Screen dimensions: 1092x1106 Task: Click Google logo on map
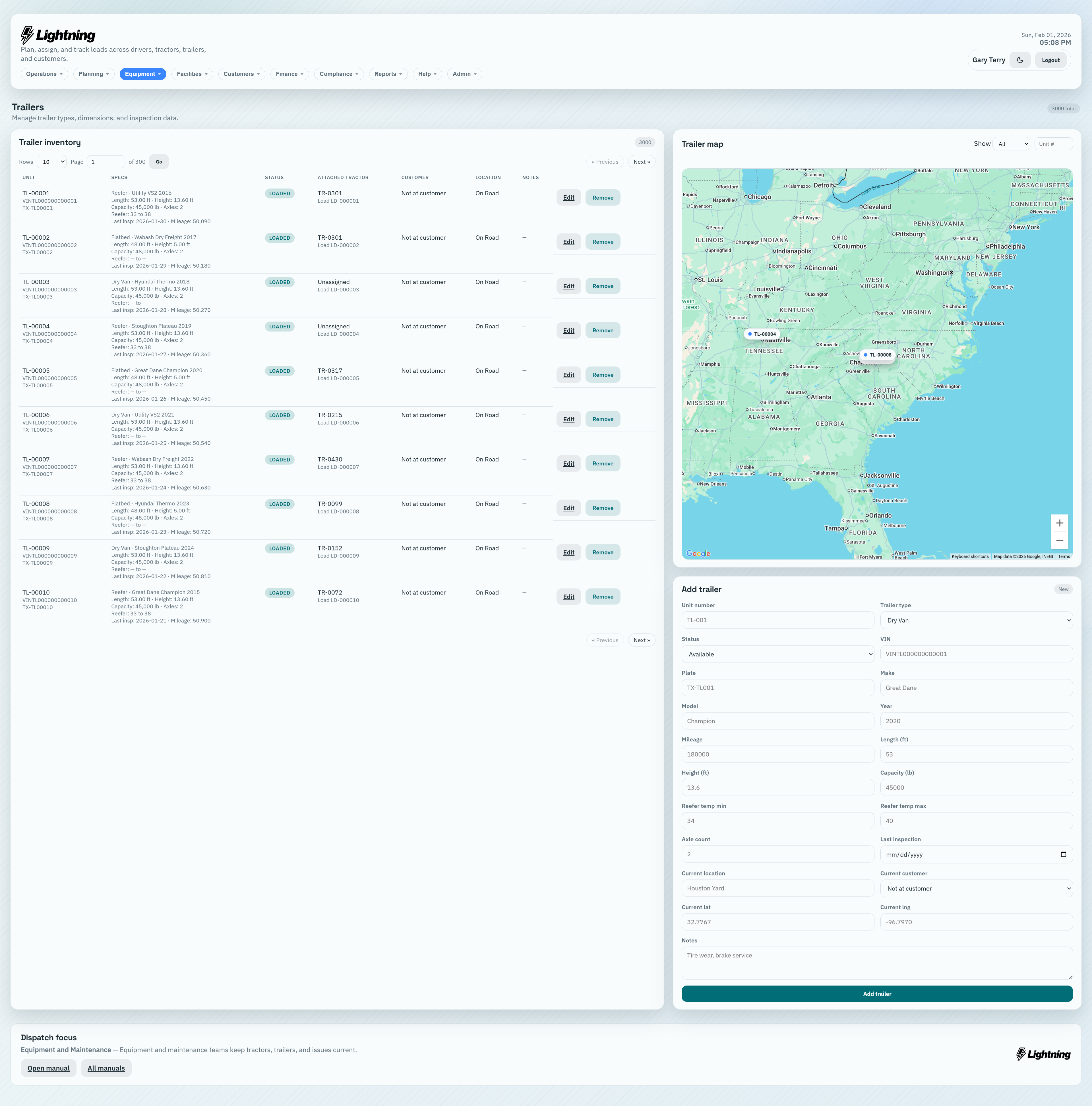[698, 554]
